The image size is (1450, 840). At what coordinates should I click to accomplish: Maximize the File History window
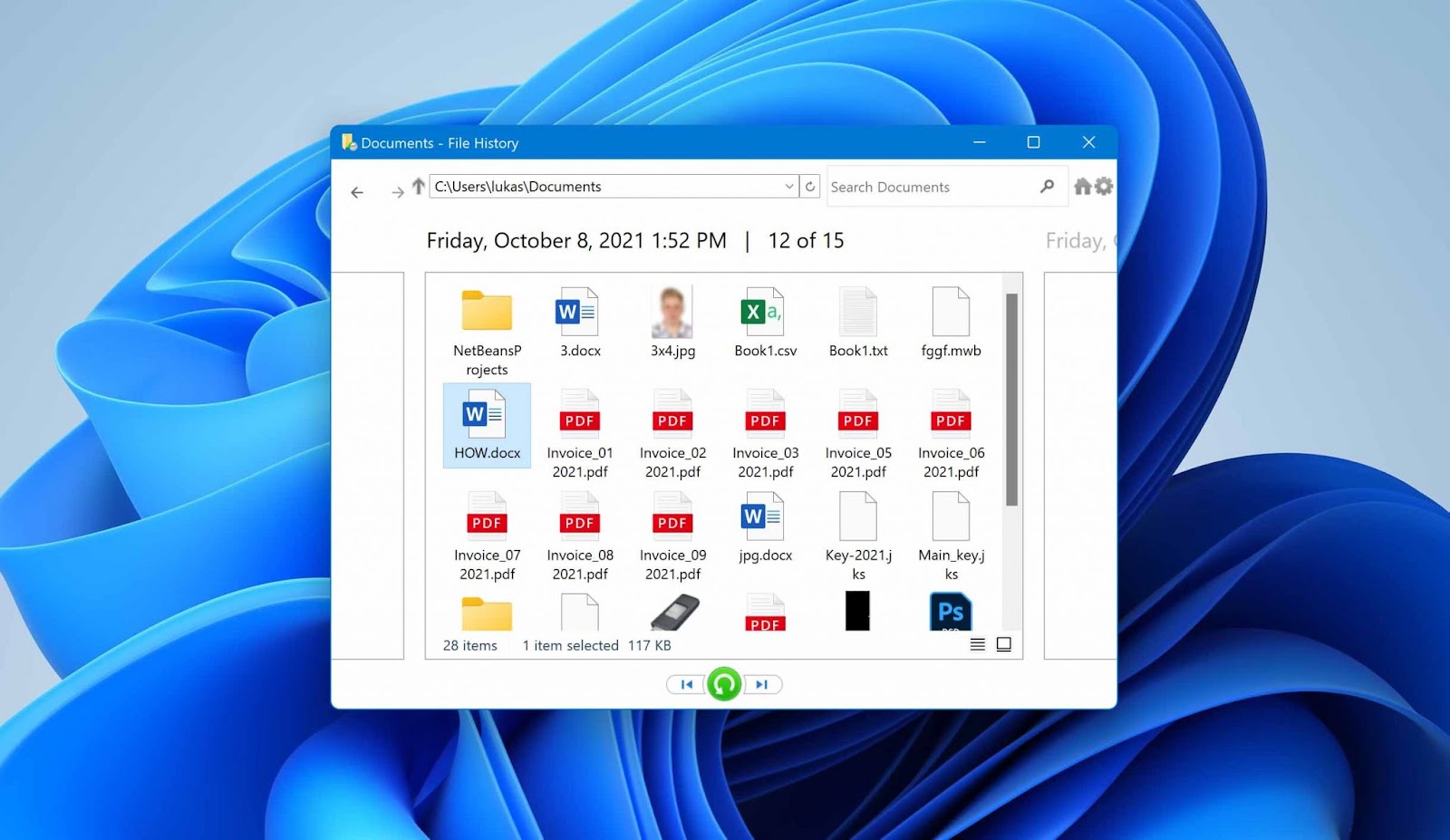[x=1033, y=142]
